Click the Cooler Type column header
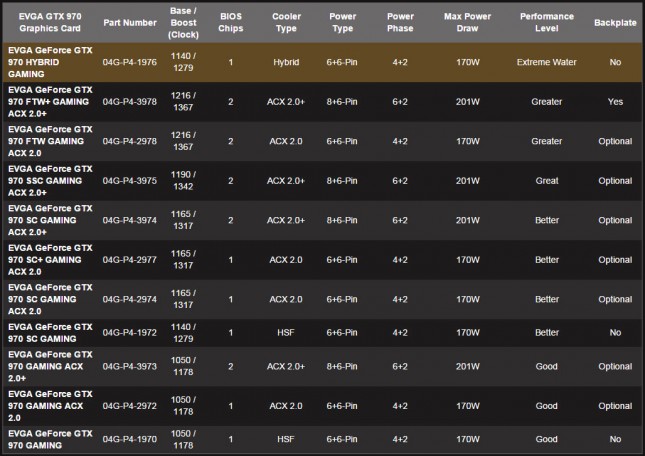This screenshot has width=645, height=456. tap(286, 22)
